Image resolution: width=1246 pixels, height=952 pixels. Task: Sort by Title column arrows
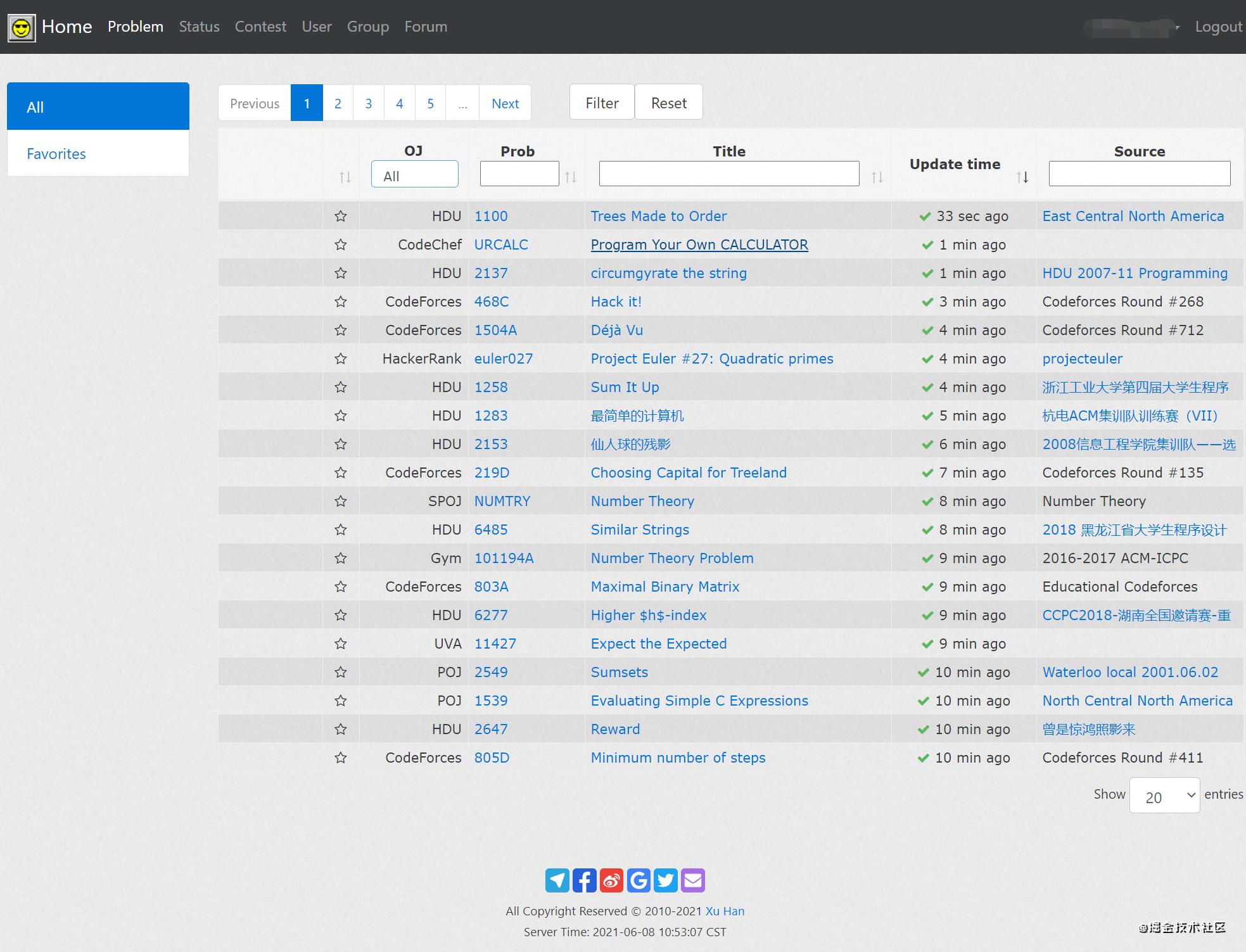pos(877,177)
